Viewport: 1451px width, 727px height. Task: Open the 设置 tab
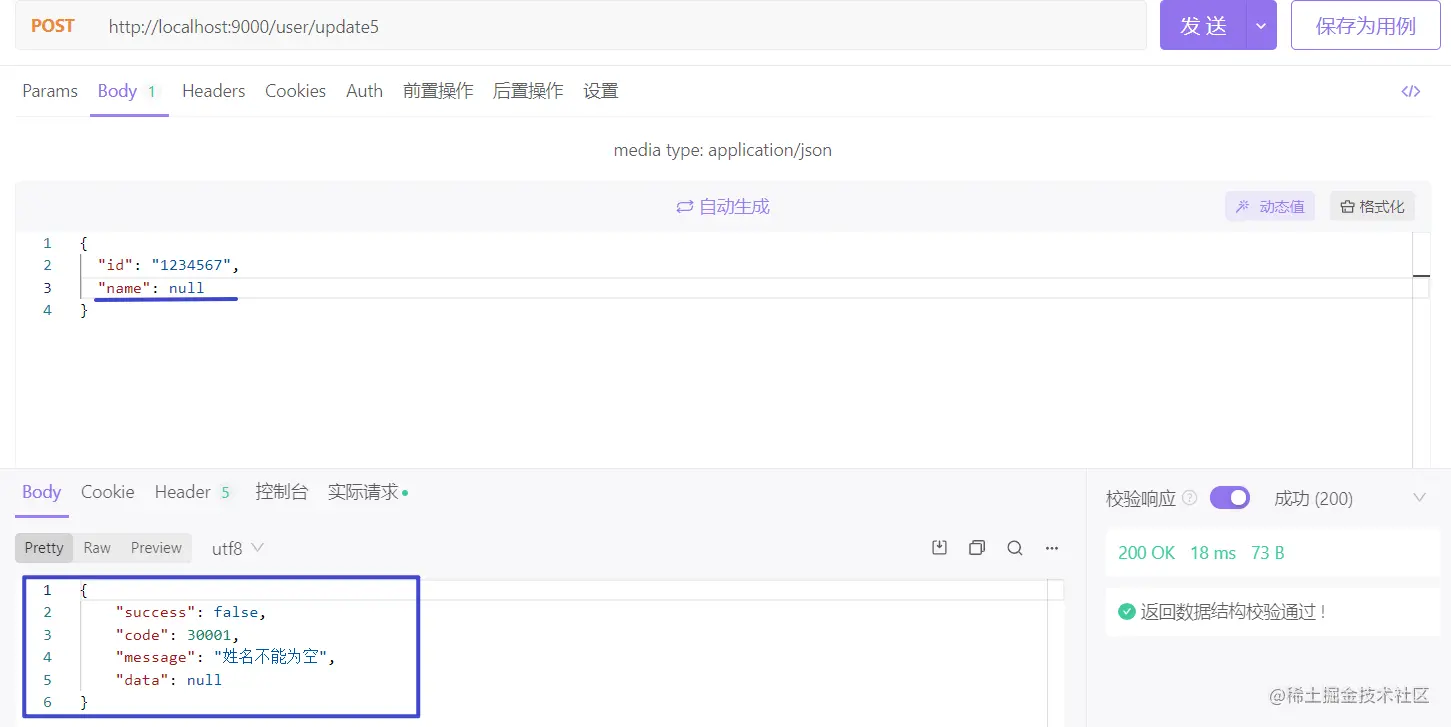[x=601, y=91]
